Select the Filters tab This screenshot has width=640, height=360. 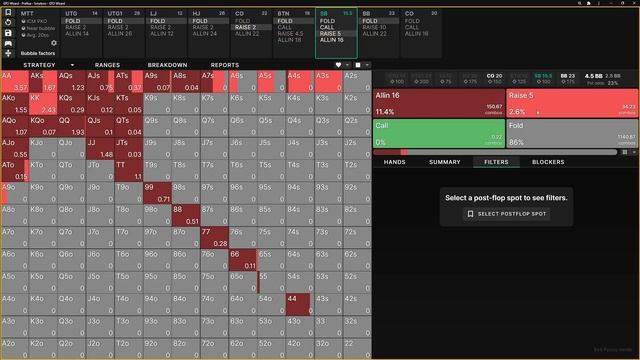496,162
